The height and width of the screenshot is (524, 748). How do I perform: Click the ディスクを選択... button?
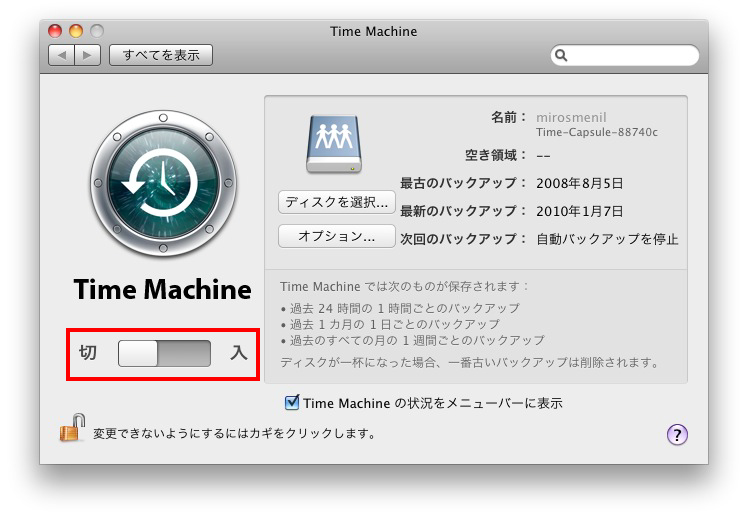click(x=337, y=202)
